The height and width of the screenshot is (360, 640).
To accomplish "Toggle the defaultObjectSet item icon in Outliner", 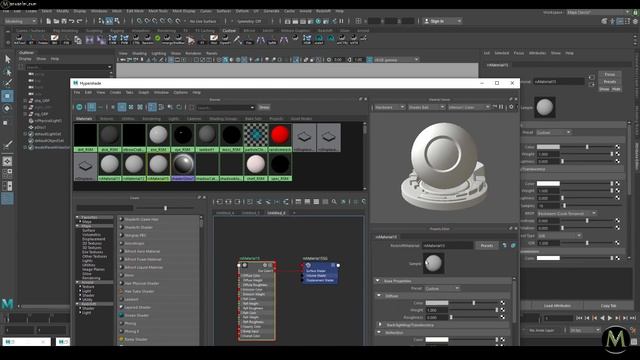I will point(31,140).
